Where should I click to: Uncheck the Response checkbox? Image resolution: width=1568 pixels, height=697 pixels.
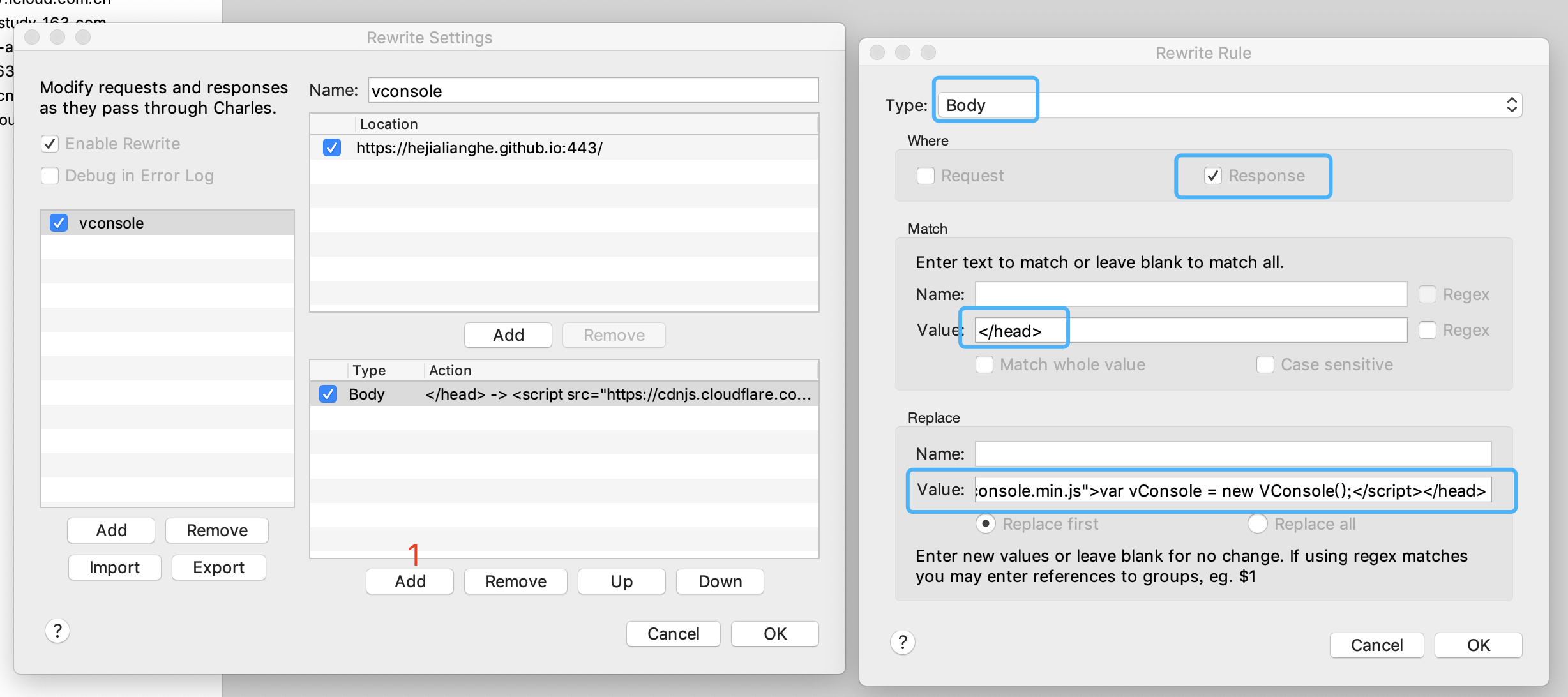[x=1212, y=176]
